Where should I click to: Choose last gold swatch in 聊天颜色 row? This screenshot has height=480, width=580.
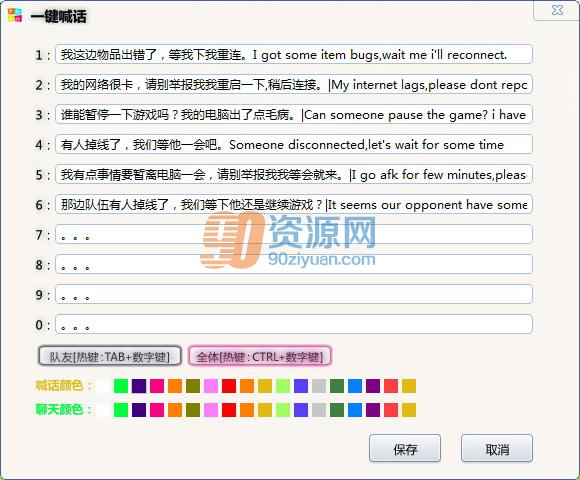tap(409, 410)
